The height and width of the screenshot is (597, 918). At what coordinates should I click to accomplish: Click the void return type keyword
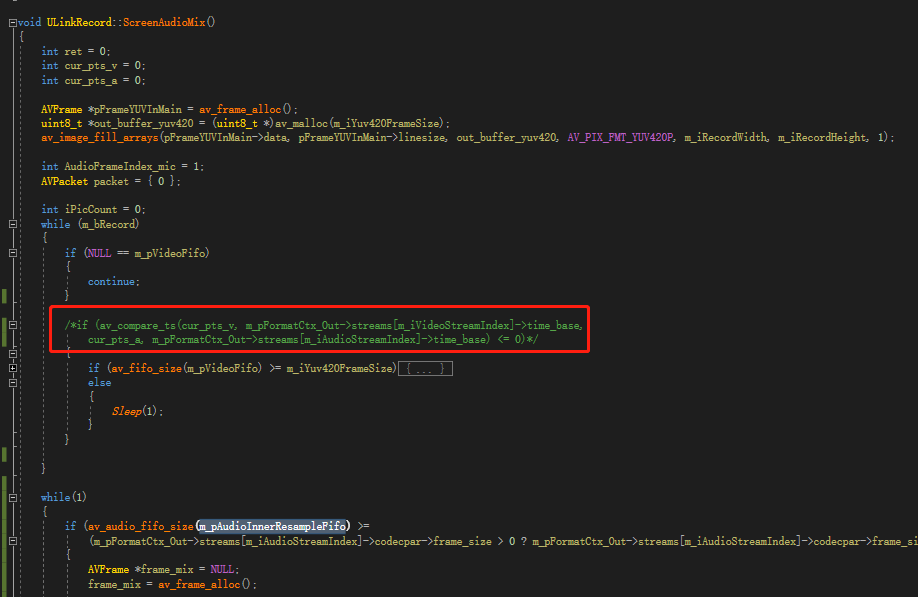tap(29, 22)
